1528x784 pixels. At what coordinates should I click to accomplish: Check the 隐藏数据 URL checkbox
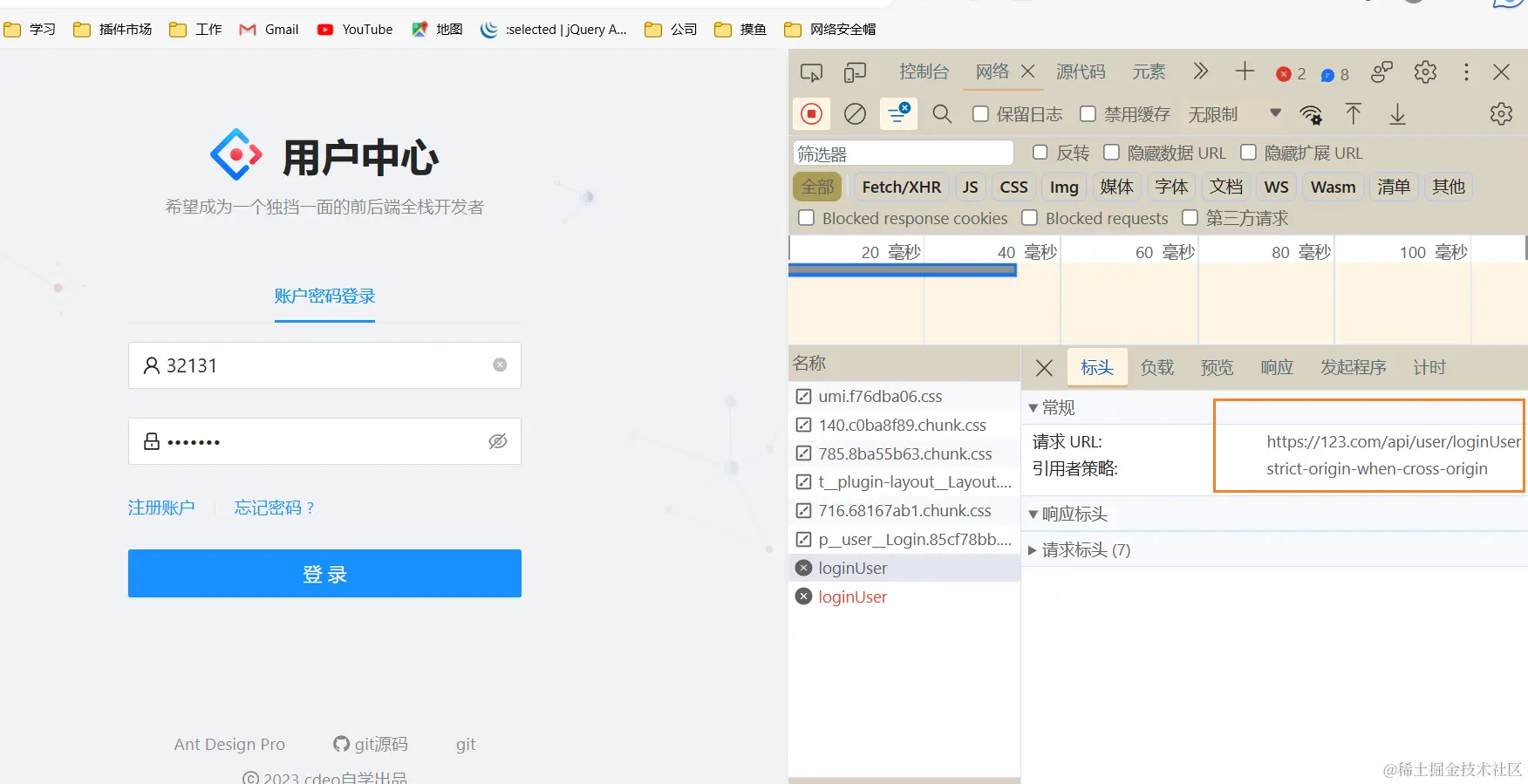tap(1111, 153)
